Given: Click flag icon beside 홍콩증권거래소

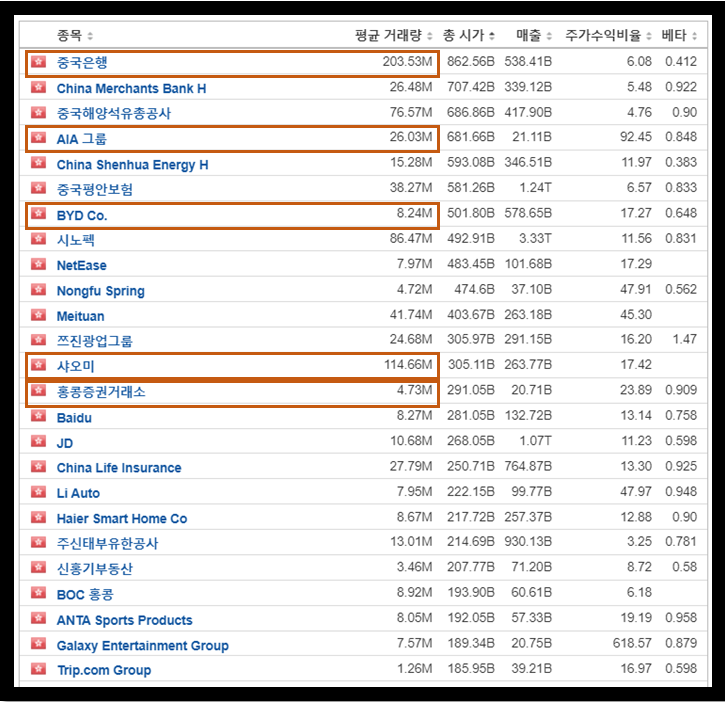Looking at the screenshot, I should tap(38, 390).
